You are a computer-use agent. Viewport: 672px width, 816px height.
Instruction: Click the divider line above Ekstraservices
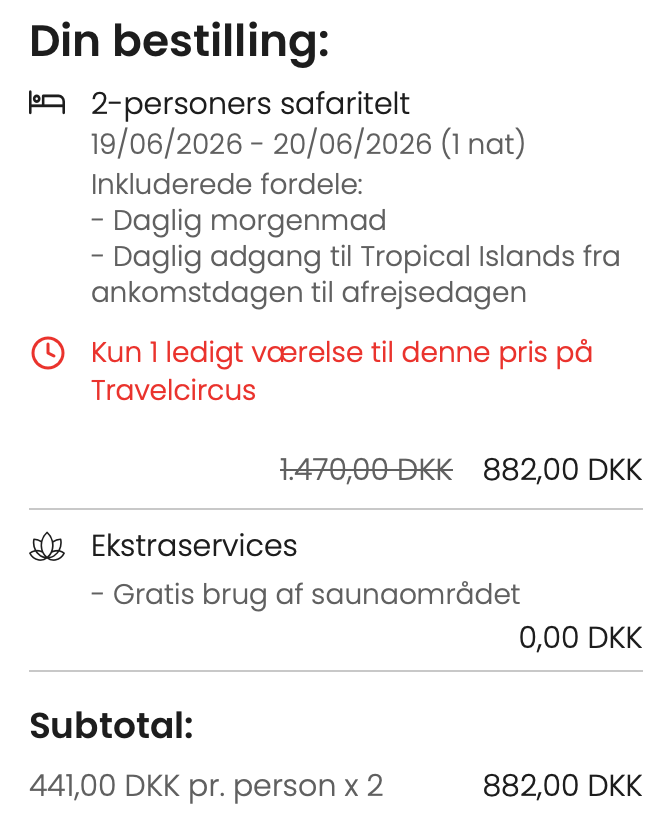pos(336,509)
